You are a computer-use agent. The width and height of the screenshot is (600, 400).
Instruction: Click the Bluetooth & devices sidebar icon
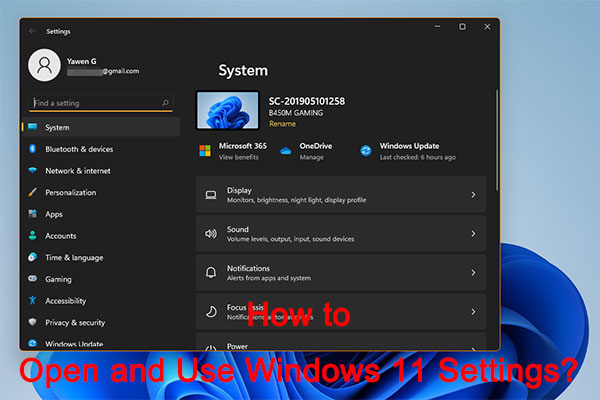(x=33, y=149)
